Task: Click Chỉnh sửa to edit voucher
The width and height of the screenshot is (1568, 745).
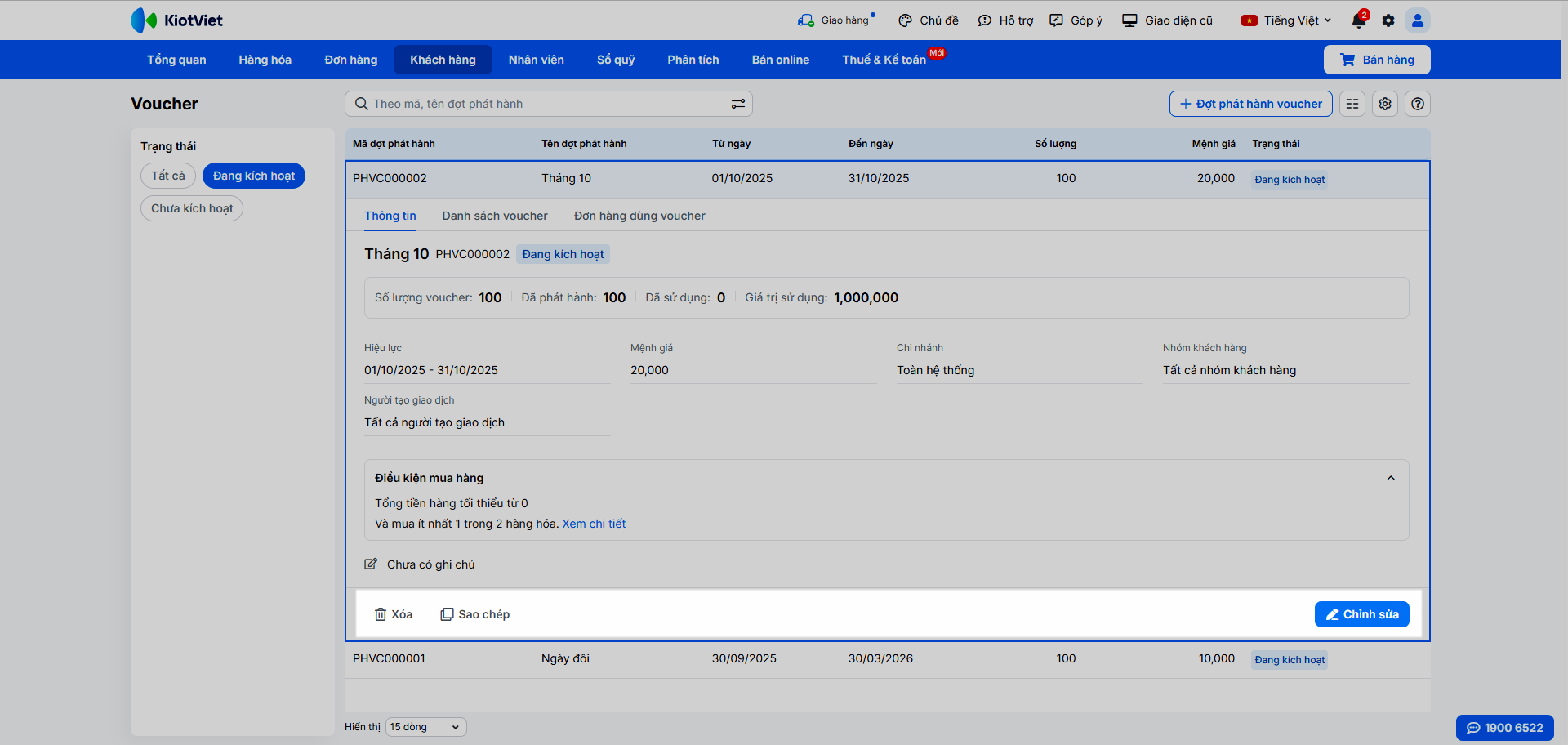Action: (x=1362, y=614)
